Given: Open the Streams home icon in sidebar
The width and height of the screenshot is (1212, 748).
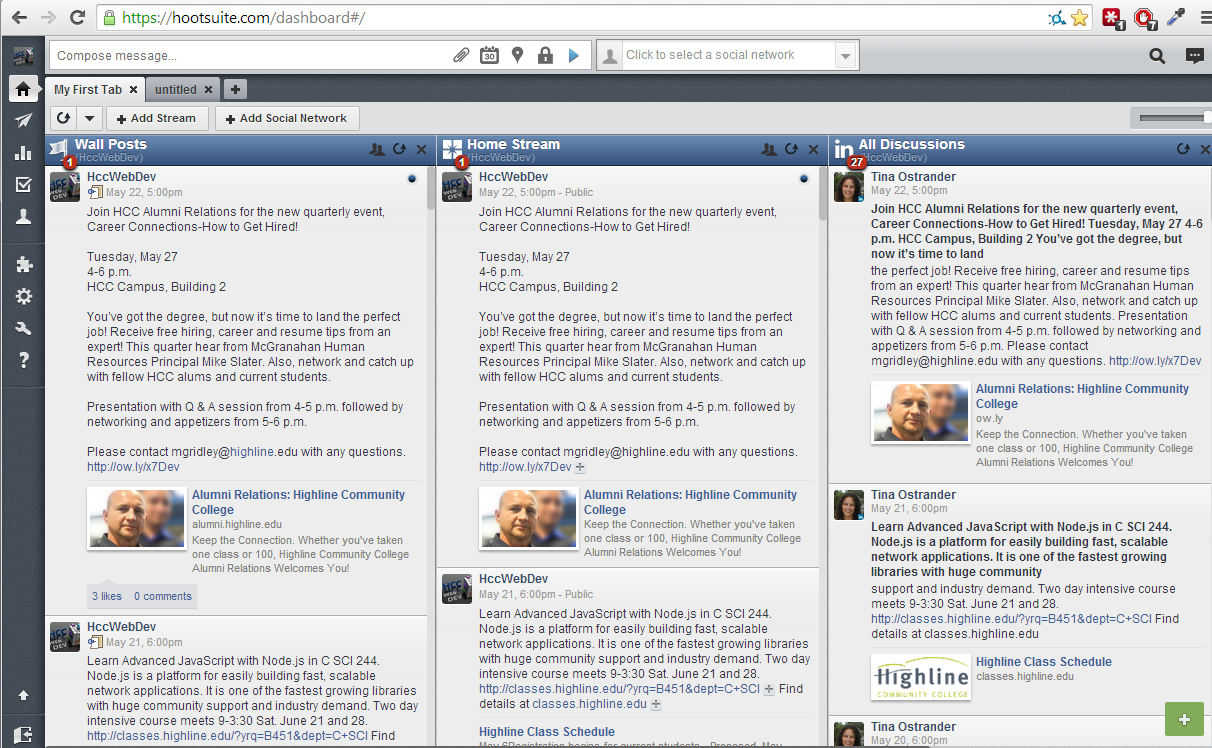Looking at the screenshot, I should (23, 89).
